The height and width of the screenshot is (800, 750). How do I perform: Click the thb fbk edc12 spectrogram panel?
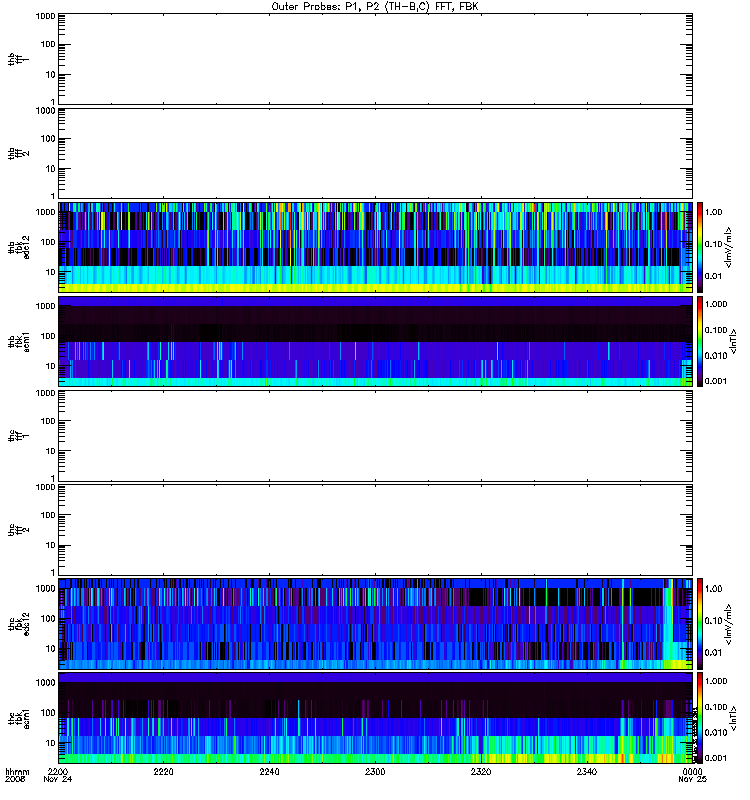pos(376,247)
